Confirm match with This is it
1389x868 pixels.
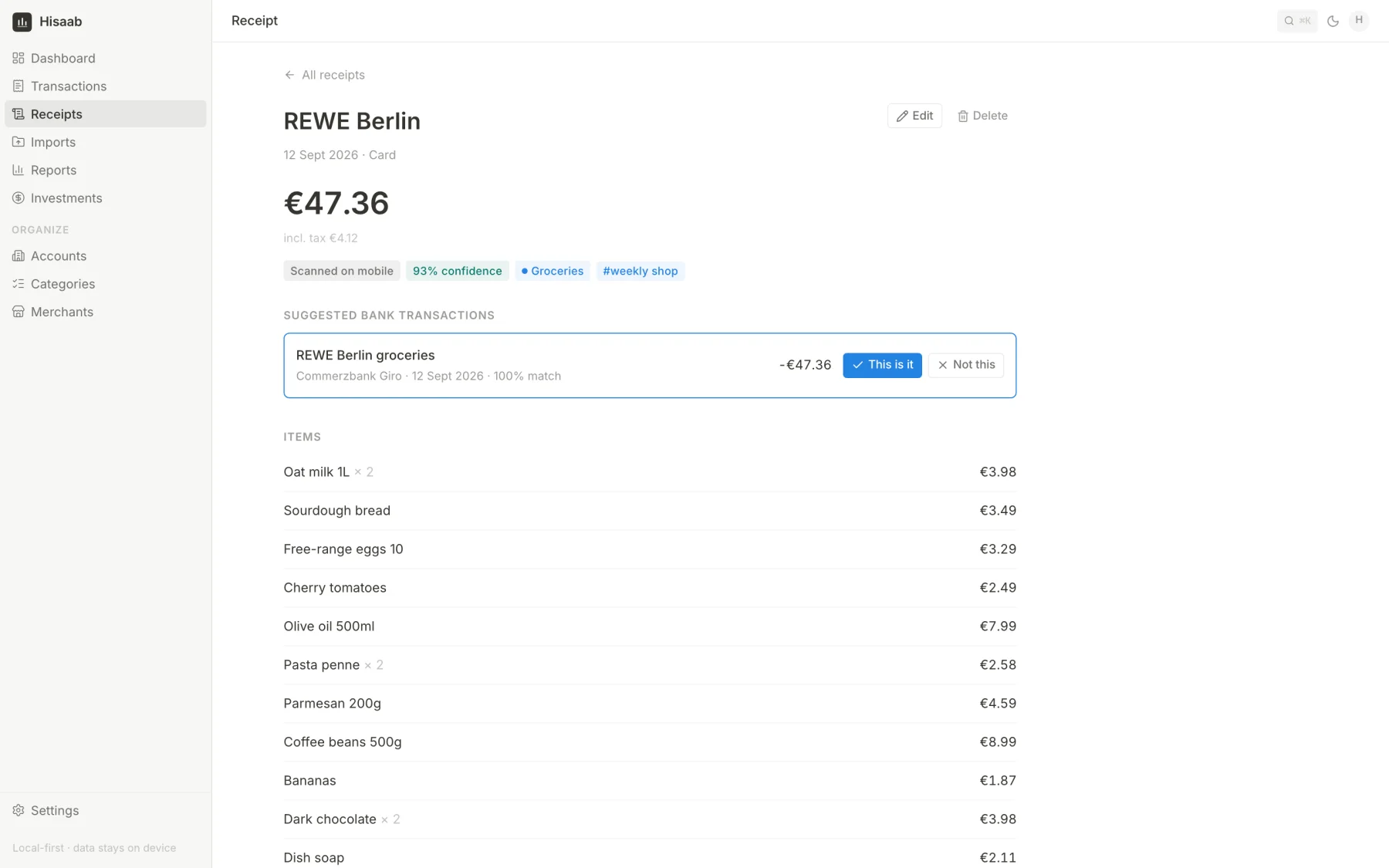tap(882, 365)
